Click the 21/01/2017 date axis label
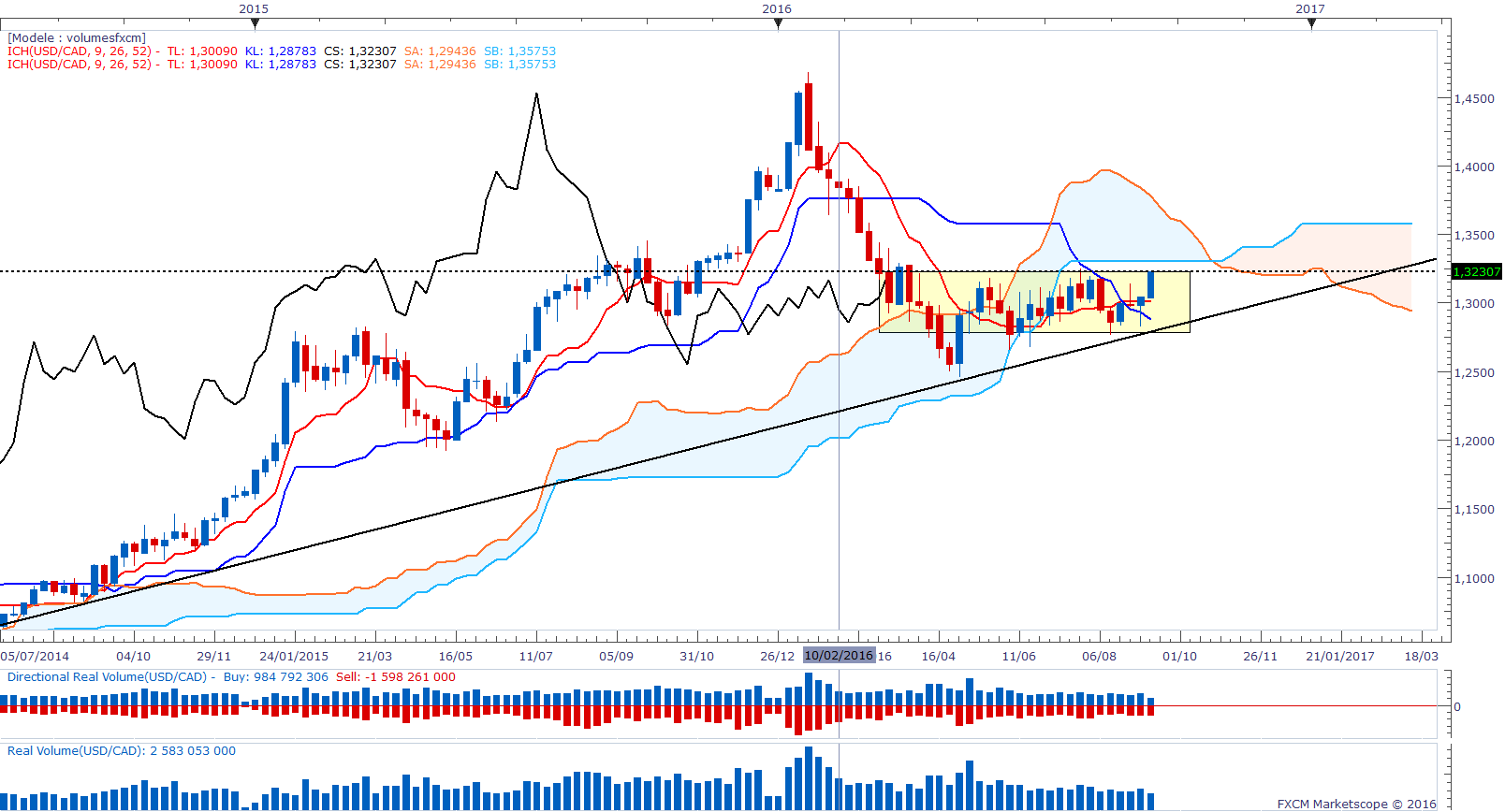1505x812 pixels. point(1340,657)
